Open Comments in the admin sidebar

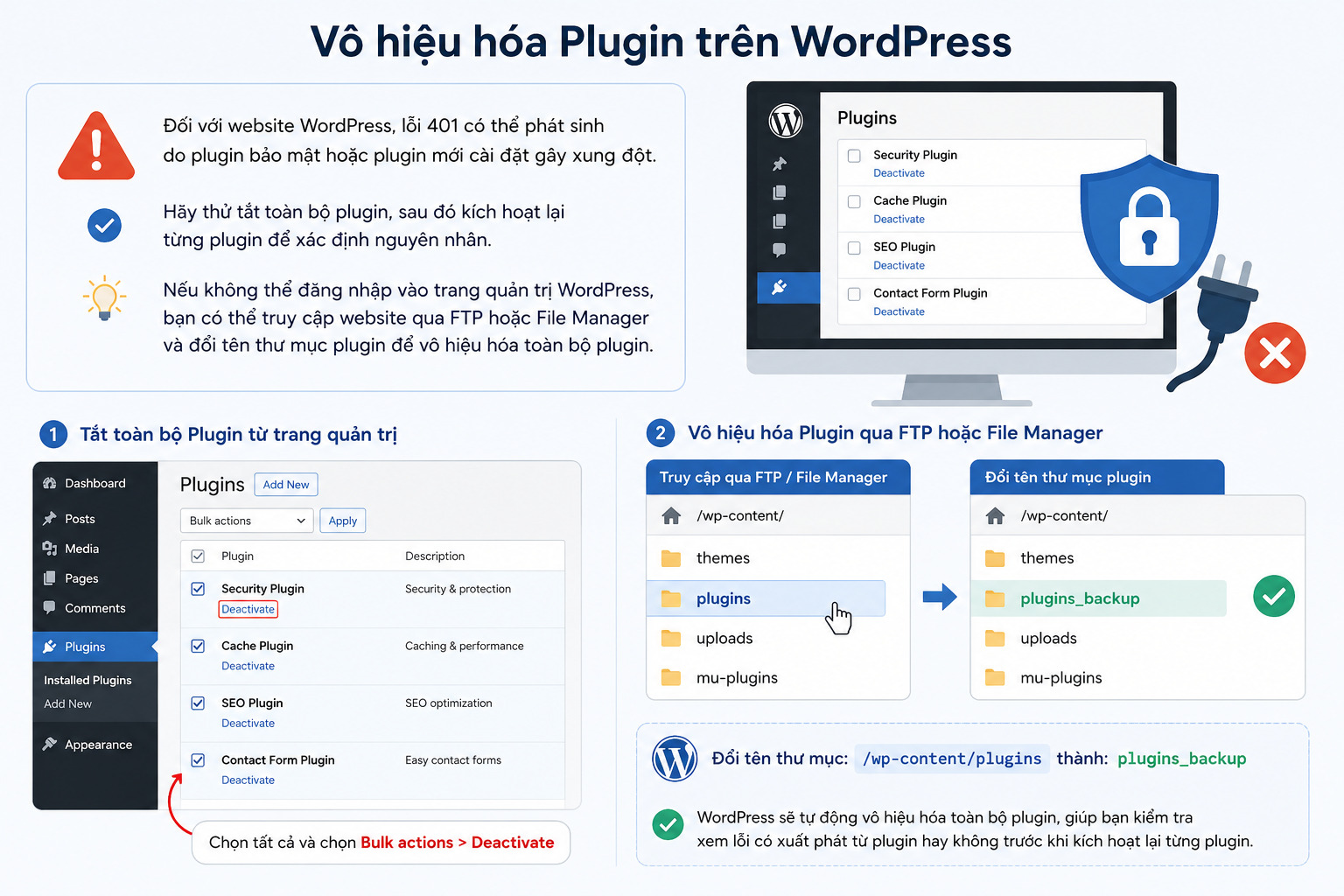[x=94, y=608]
